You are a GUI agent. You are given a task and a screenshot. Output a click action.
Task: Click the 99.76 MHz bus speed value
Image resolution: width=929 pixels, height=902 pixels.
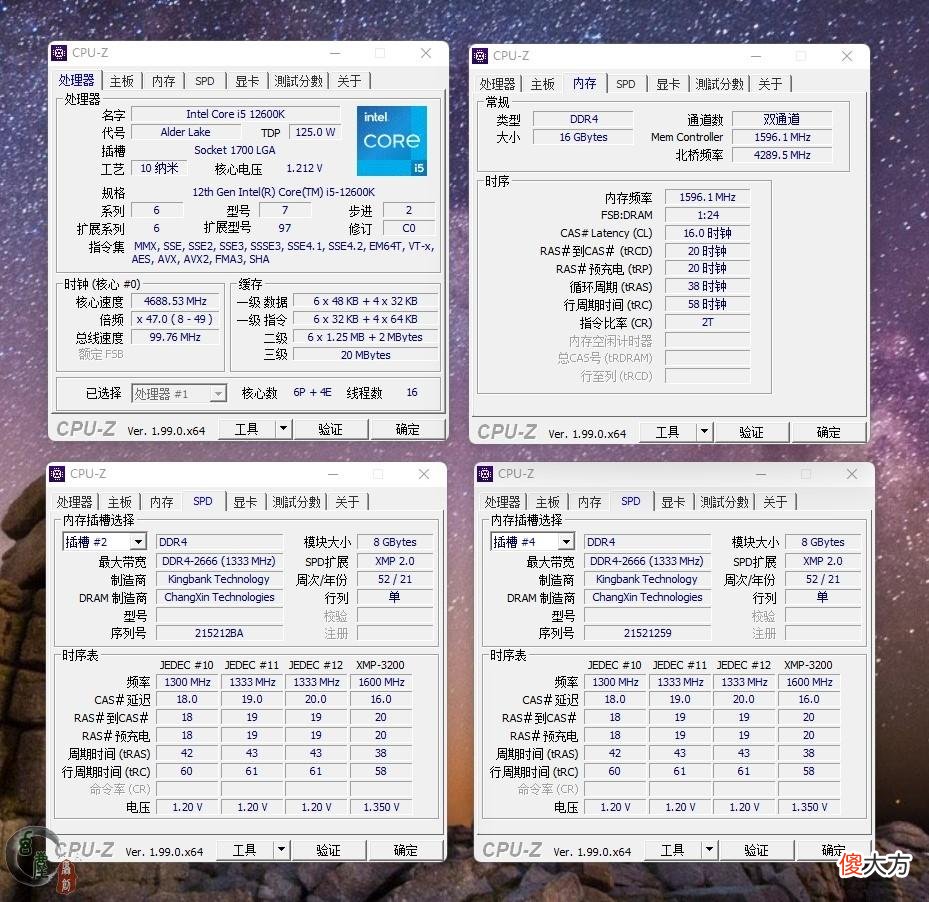point(175,337)
